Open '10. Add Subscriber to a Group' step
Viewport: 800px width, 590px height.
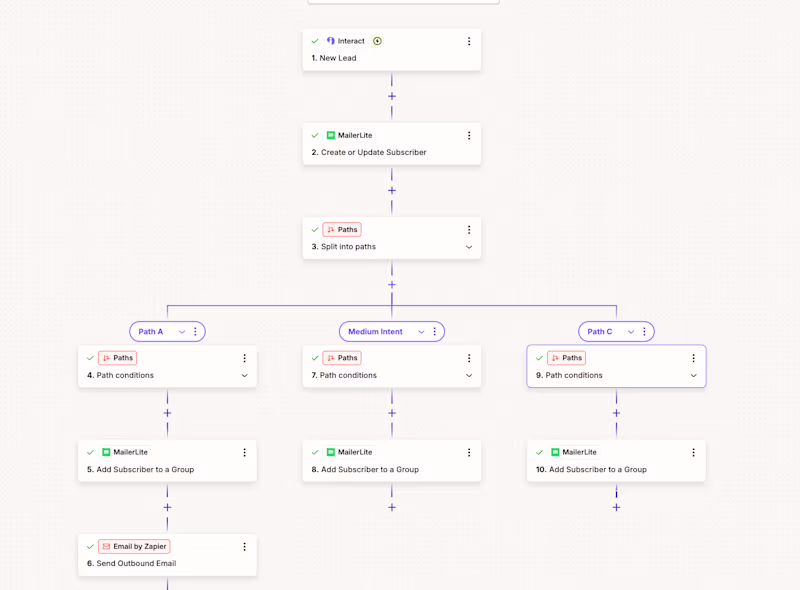[616, 461]
